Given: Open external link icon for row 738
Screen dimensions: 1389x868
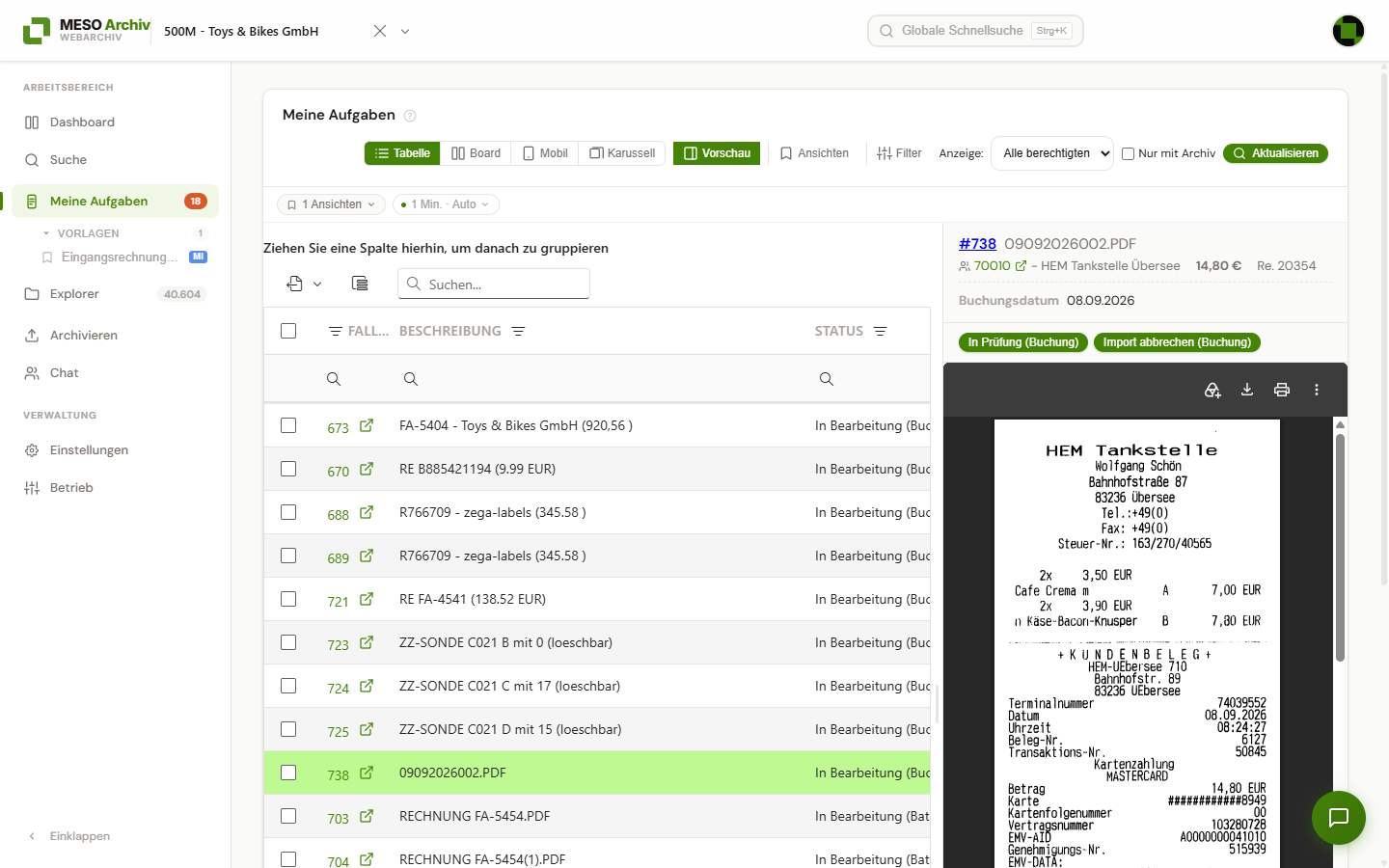Looking at the screenshot, I should 367,773.
